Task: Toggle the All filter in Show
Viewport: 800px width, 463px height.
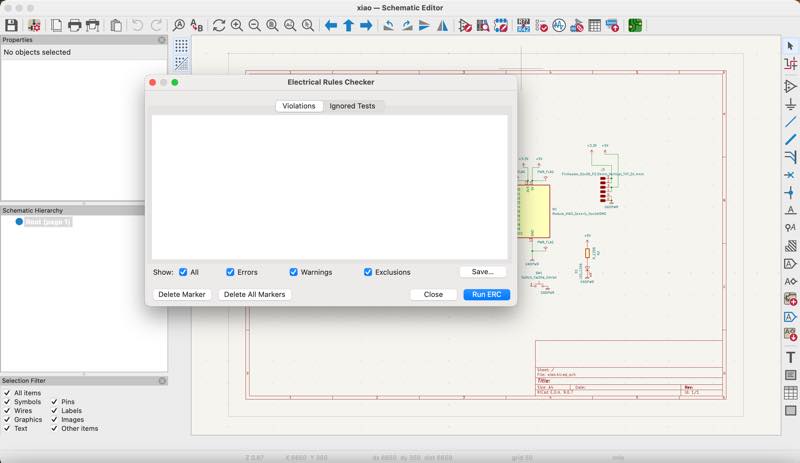Action: click(183, 272)
